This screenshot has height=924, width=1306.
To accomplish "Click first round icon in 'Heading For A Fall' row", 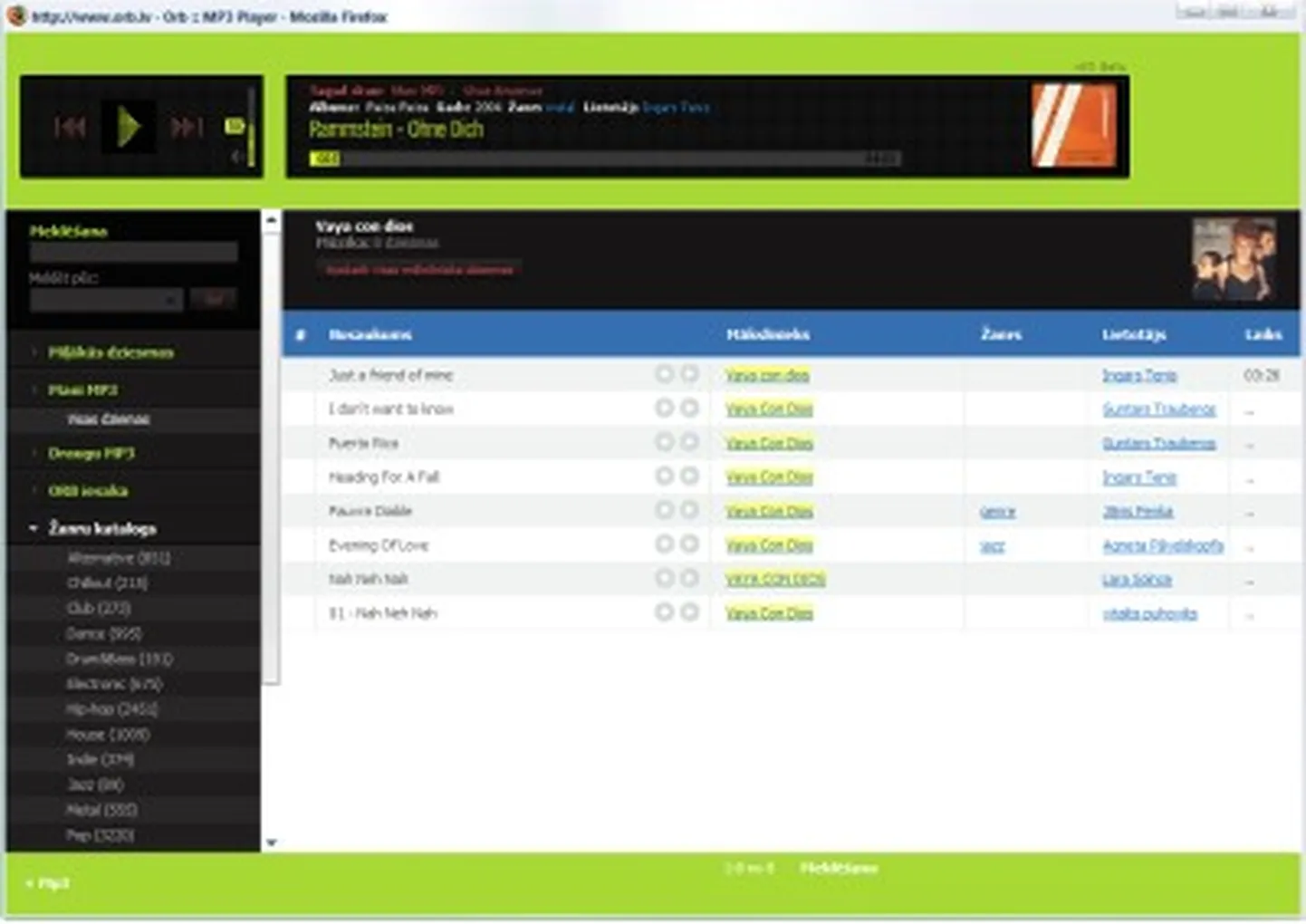I will pos(664,476).
